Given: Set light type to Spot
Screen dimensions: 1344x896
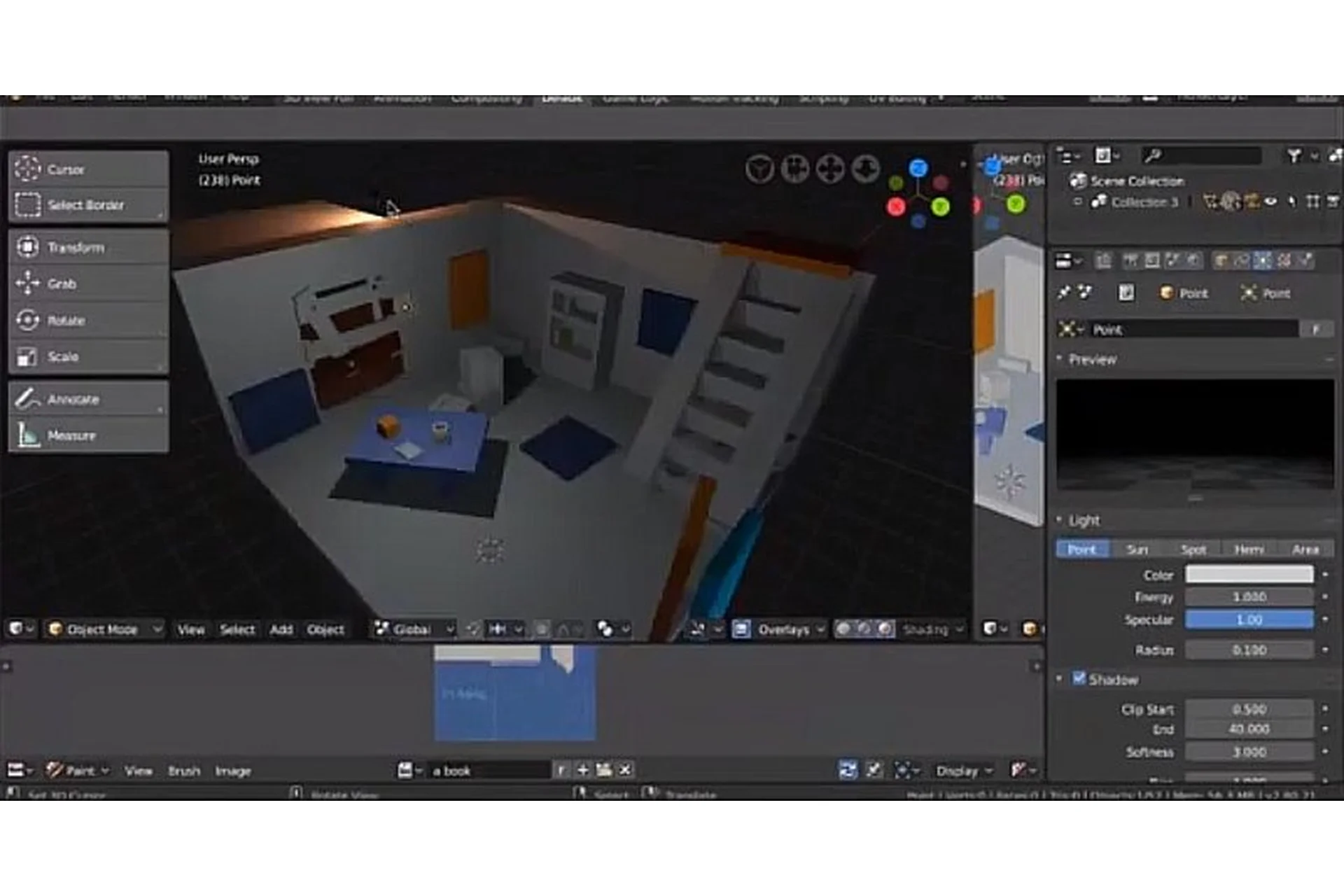Looking at the screenshot, I should click(x=1193, y=549).
